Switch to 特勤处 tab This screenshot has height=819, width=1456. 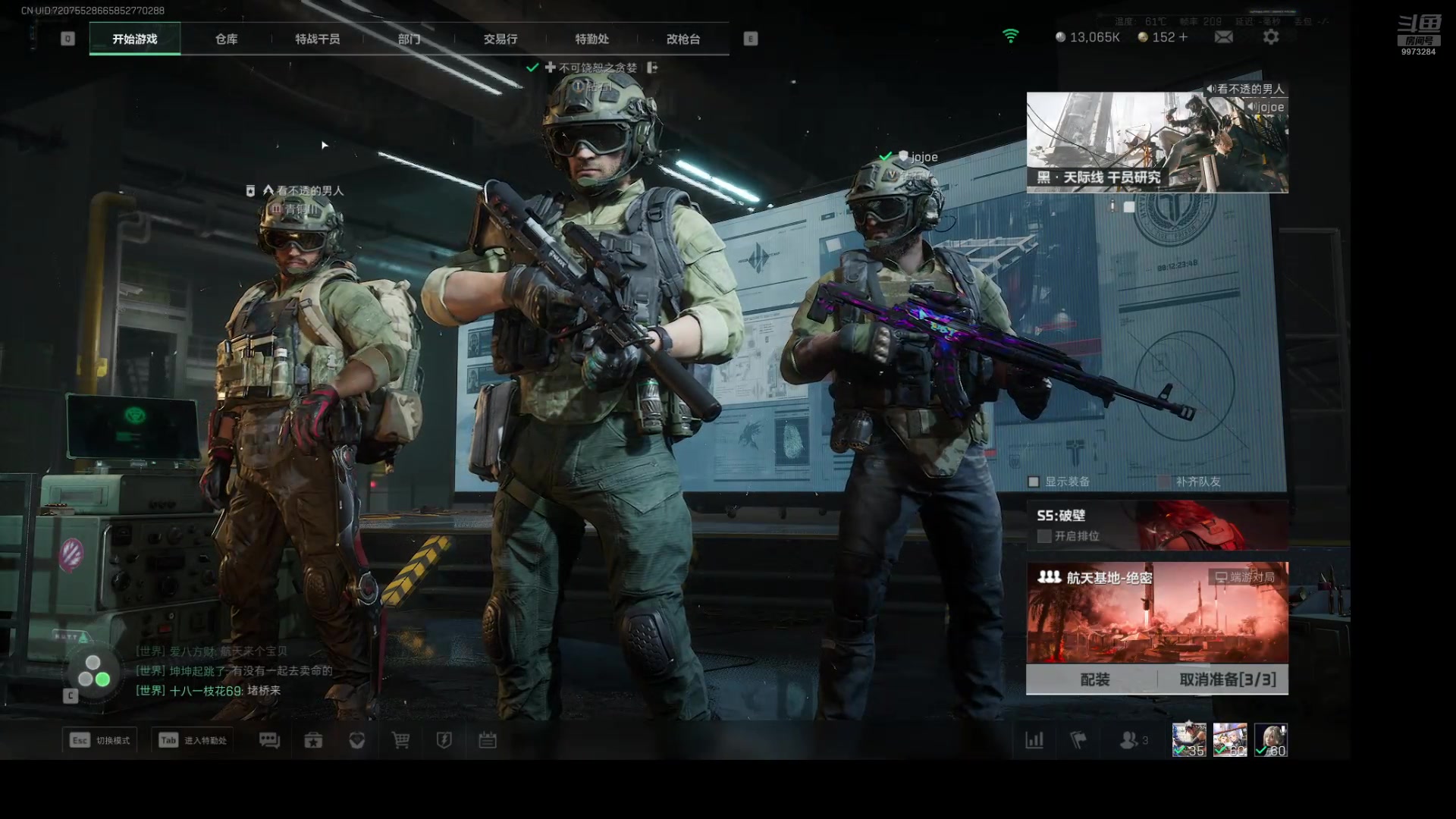591,39
